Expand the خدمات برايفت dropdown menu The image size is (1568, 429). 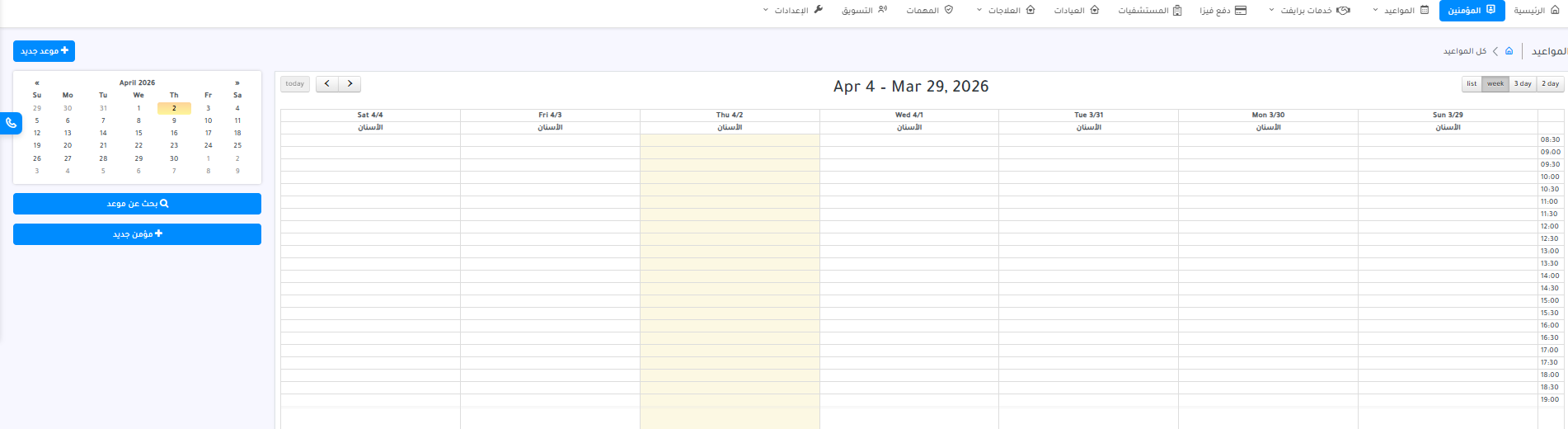click(x=1308, y=11)
